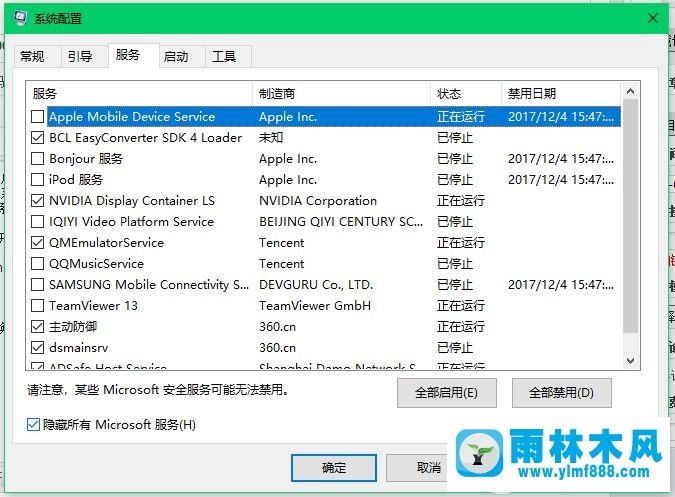The height and width of the screenshot is (497, 675).
Task: Sort by the 状态 column header
Action: pos(466,93)
